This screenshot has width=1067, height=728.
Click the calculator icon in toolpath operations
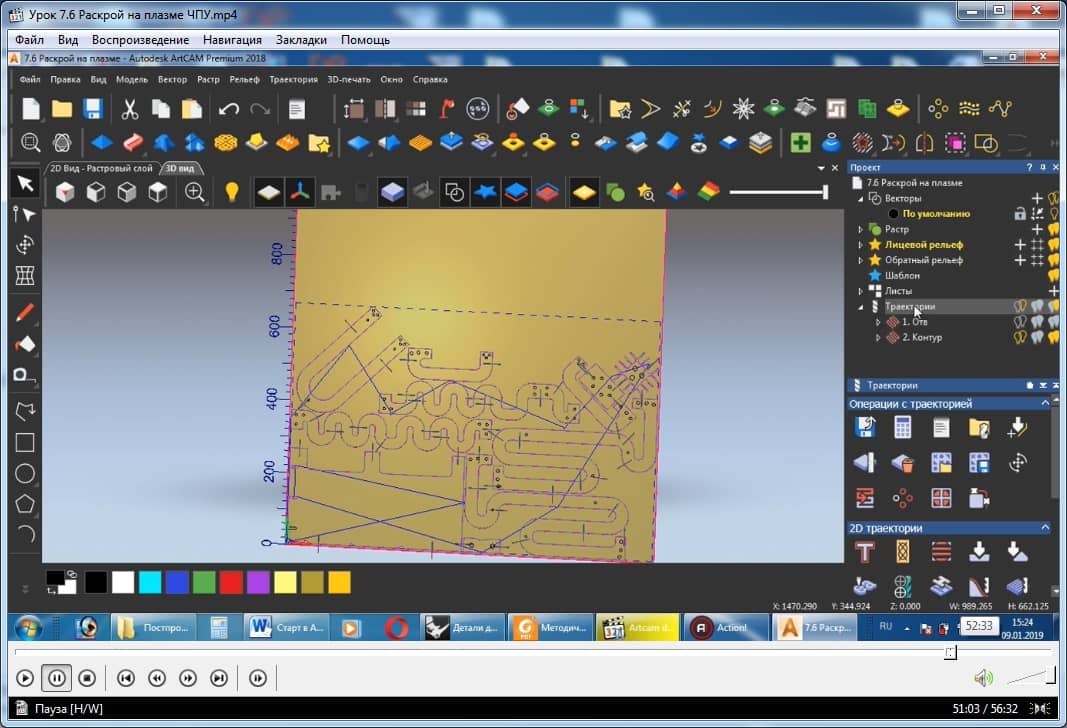click(x=903, y=428)
